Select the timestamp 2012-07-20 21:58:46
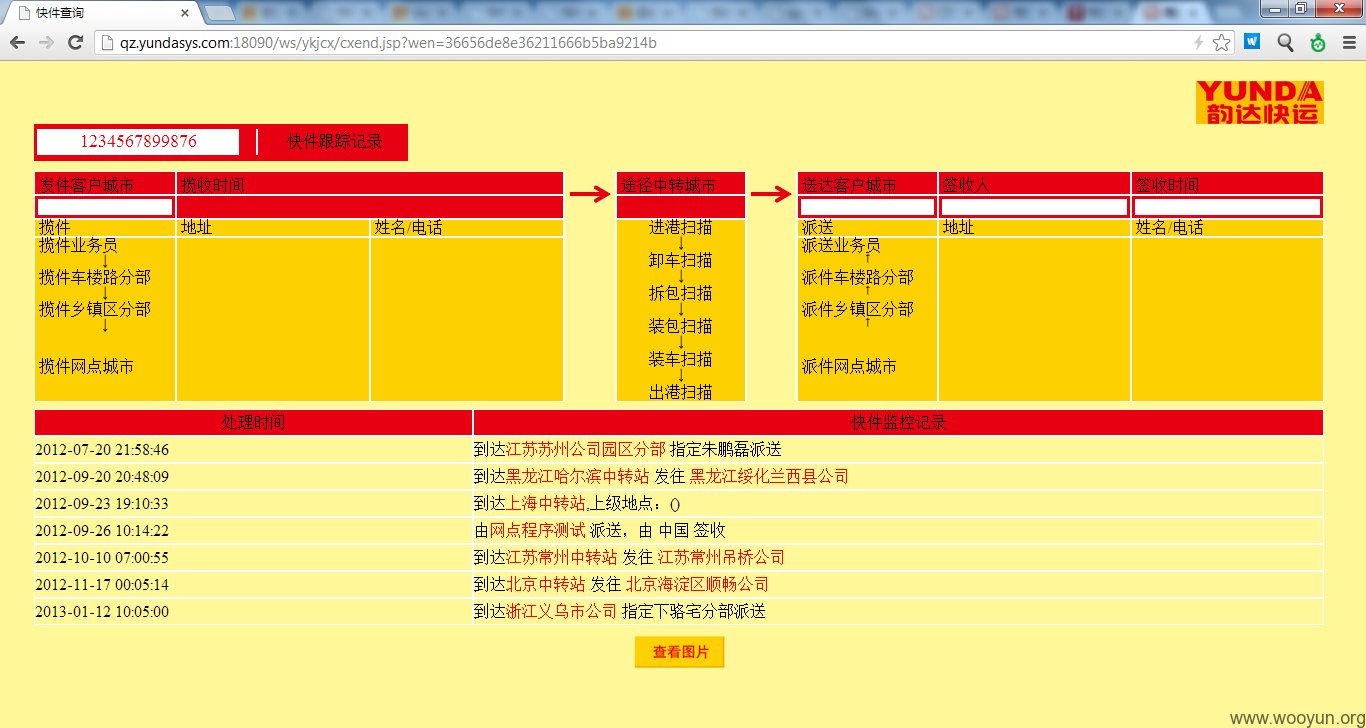This screenshot has height=728, width=1366. (x=102, y=450)
